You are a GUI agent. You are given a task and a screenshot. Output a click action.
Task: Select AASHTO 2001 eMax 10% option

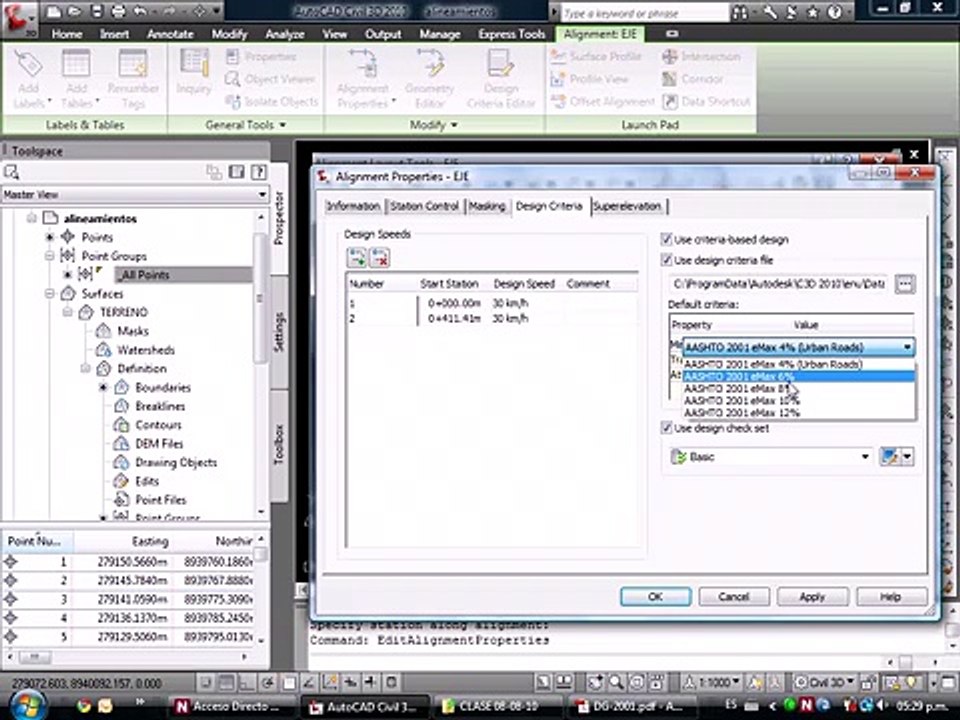point(799,401)
